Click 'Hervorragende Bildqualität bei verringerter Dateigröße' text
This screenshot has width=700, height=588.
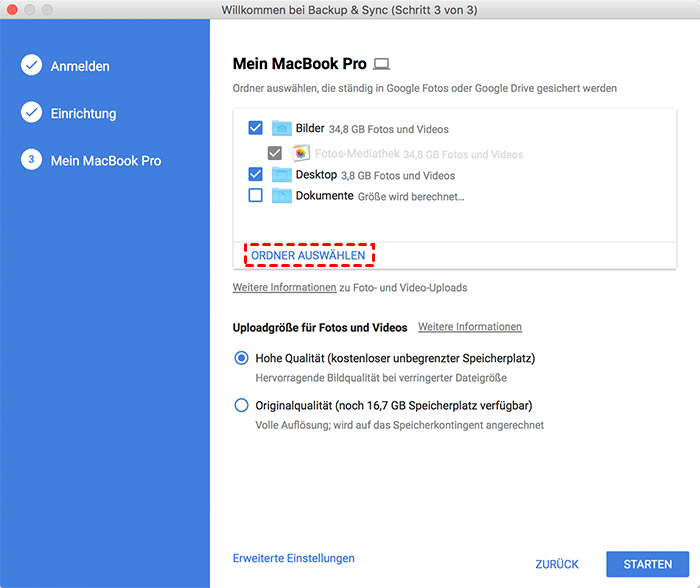pyautogui.click(x=381, y=378)
